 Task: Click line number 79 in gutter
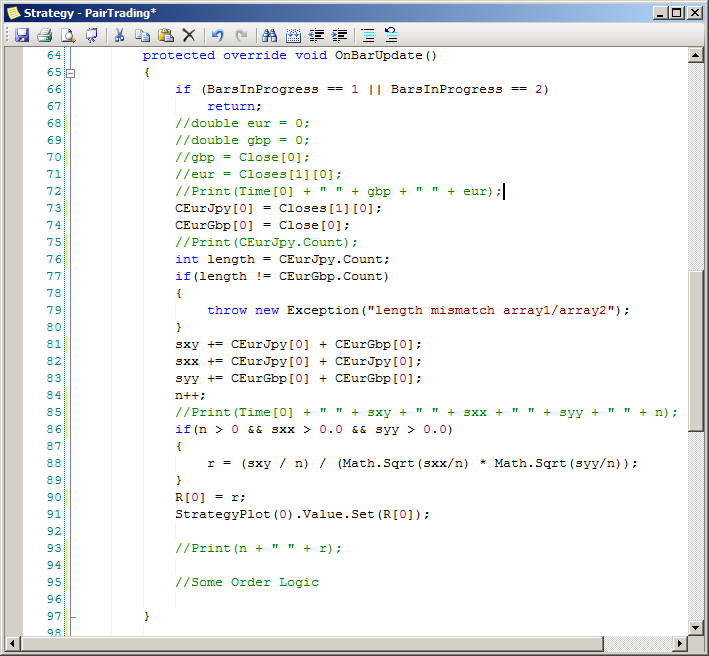[x=54, y=310]
